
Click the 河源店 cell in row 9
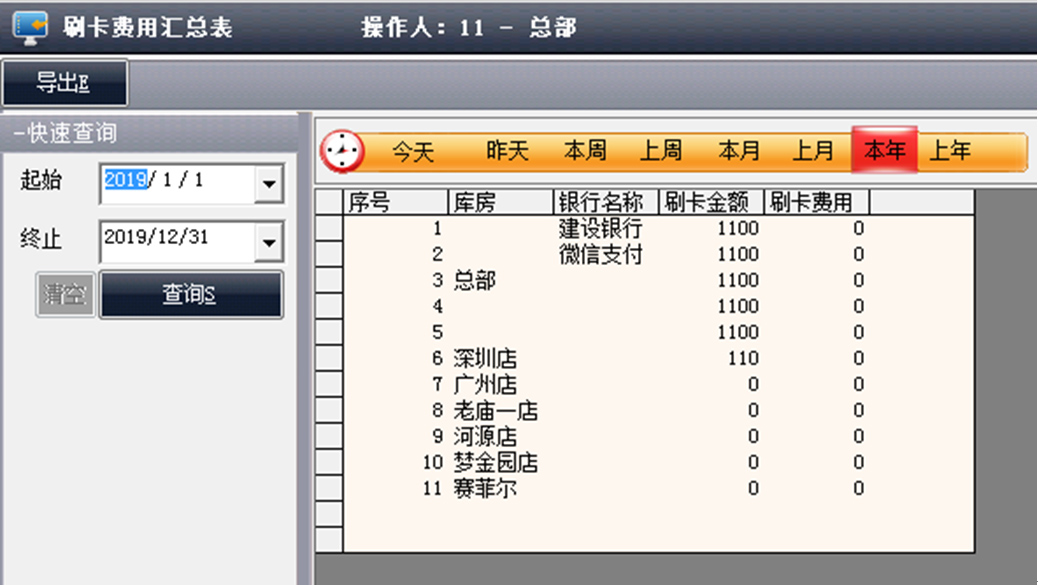pos(485,437)
